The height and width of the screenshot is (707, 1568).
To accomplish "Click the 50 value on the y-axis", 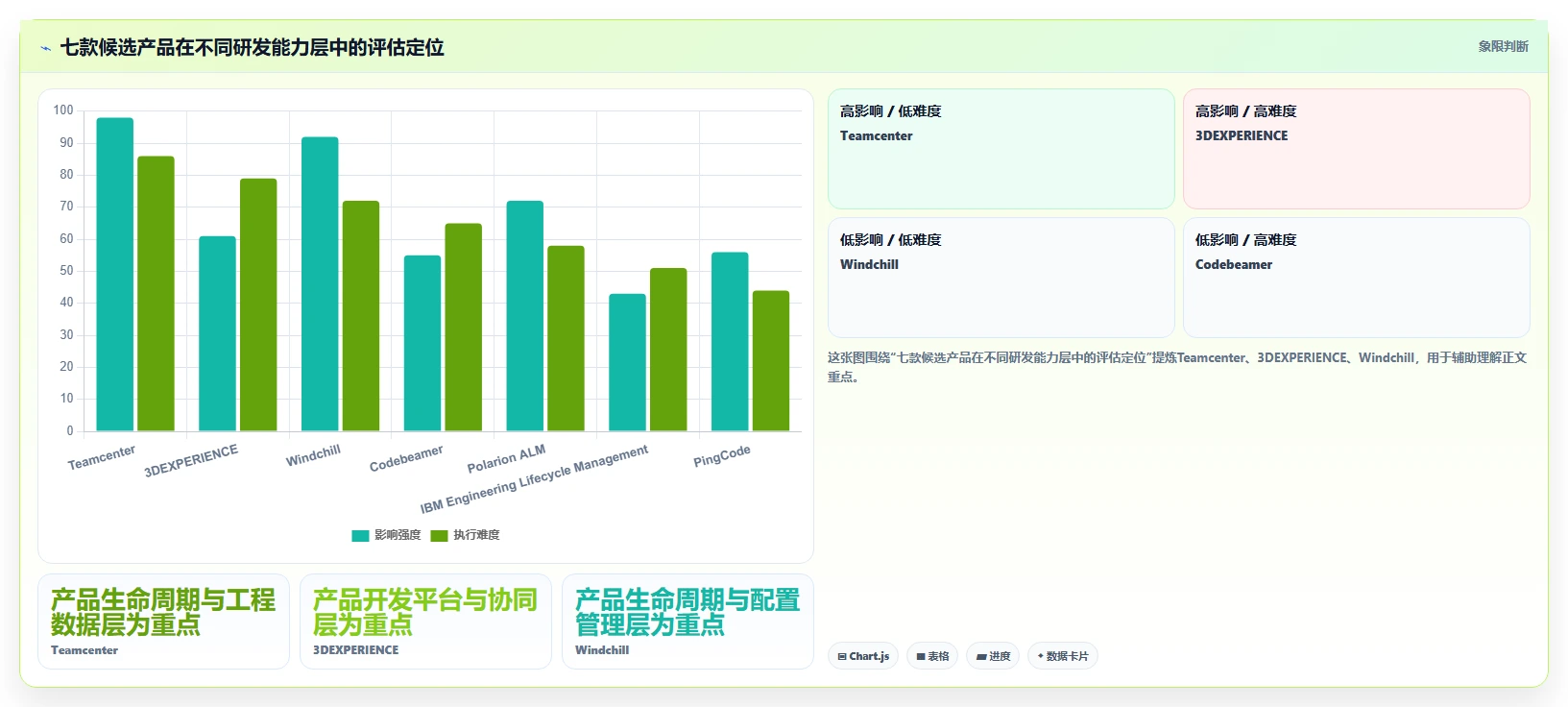I will point(66,271).
